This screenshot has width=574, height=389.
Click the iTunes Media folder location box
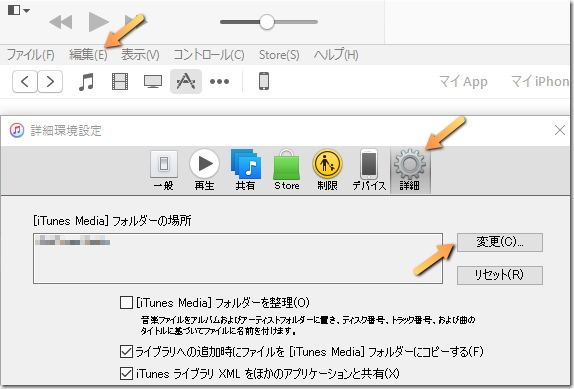238,258
